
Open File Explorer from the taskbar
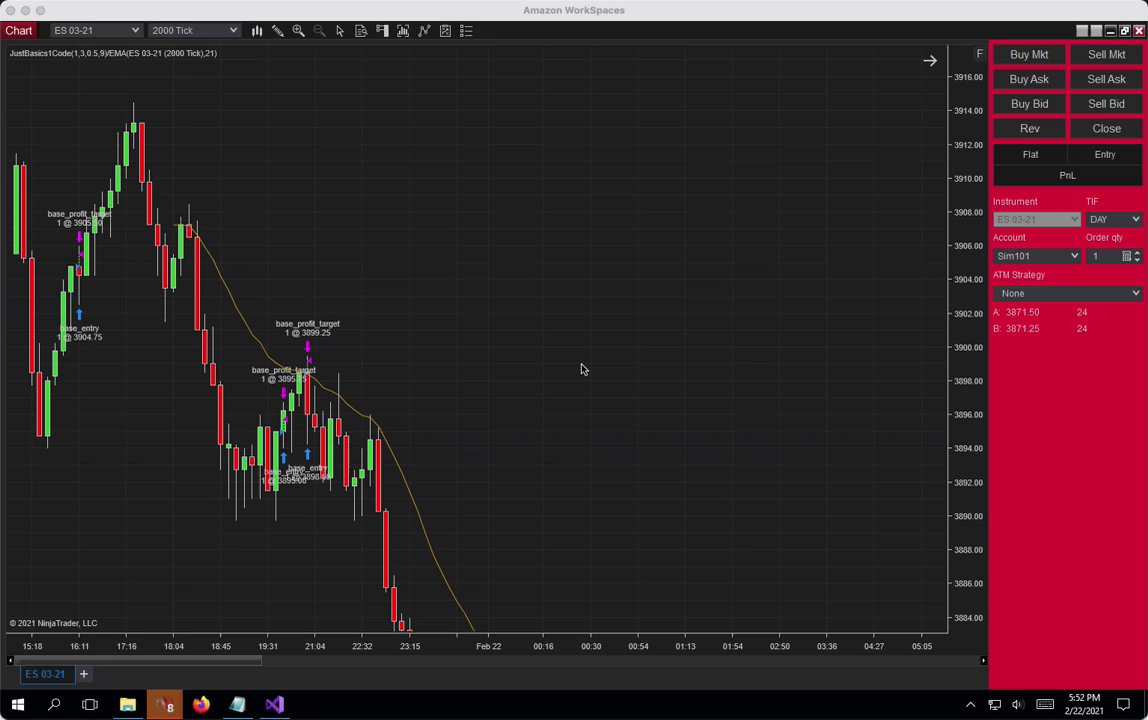point(127,705)
